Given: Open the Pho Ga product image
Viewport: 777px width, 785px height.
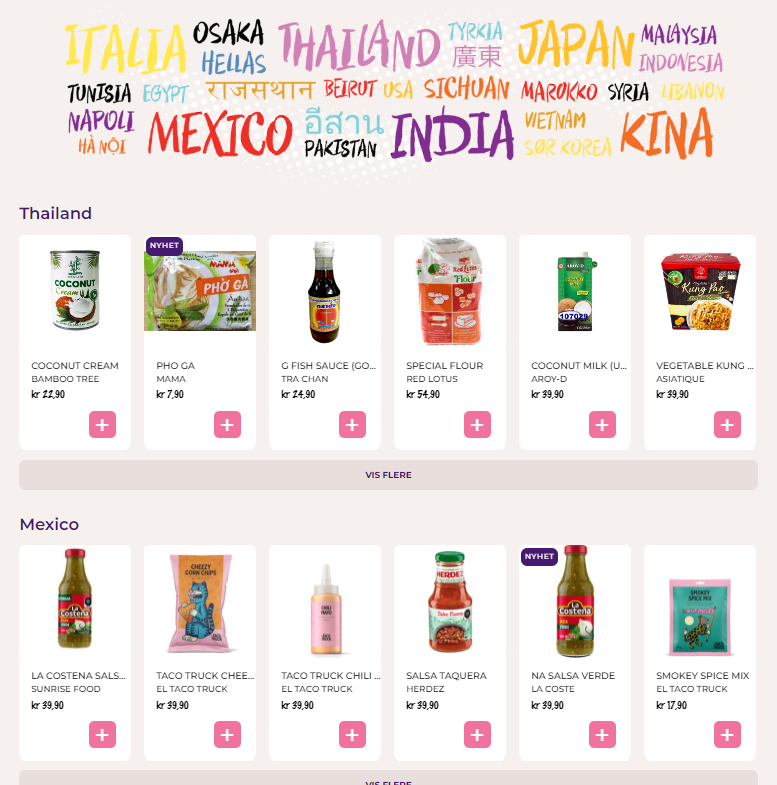Looking at the screenshot, I should coord(200,291).
